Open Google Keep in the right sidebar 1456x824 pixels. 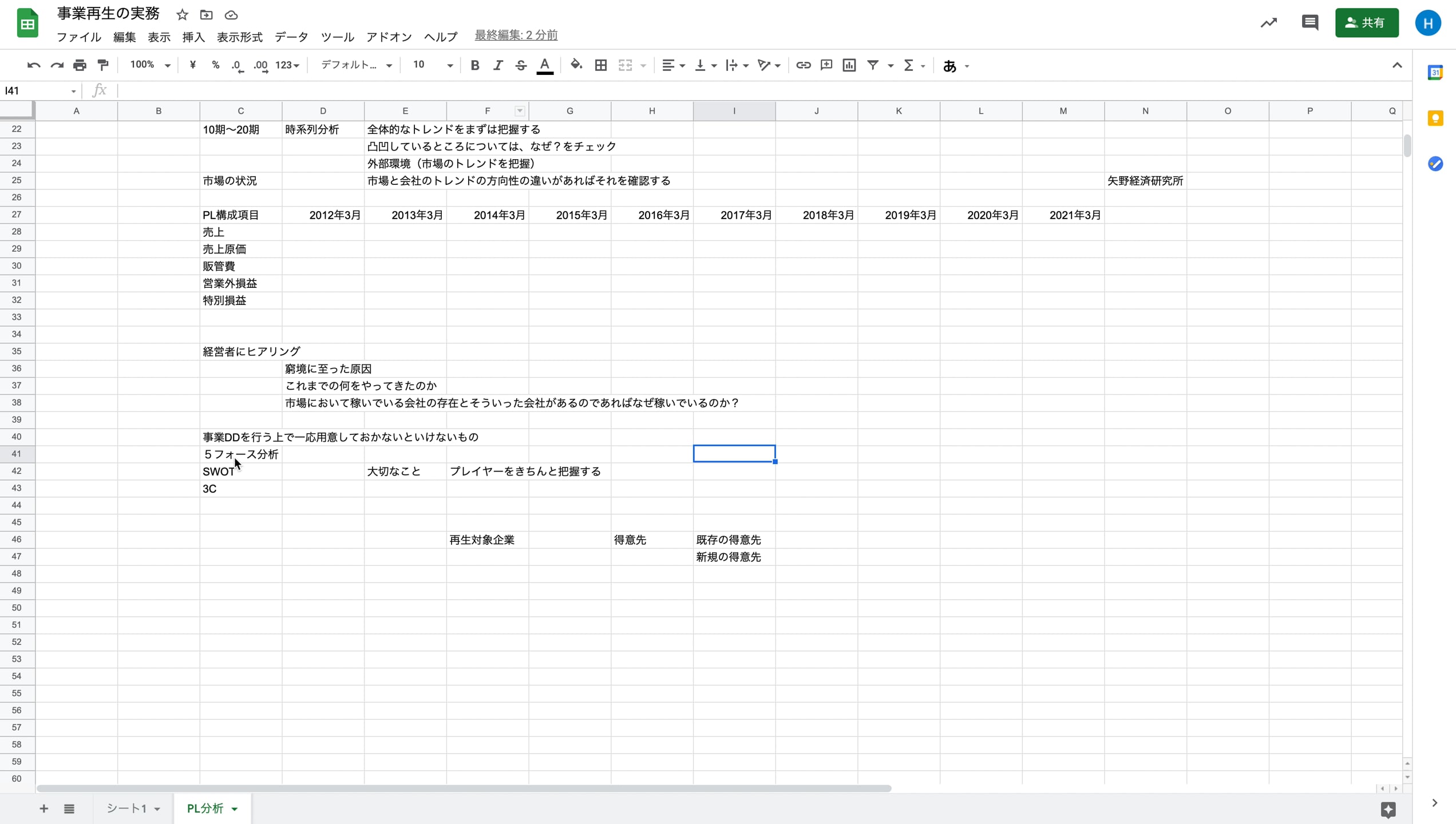point(1437,118)
